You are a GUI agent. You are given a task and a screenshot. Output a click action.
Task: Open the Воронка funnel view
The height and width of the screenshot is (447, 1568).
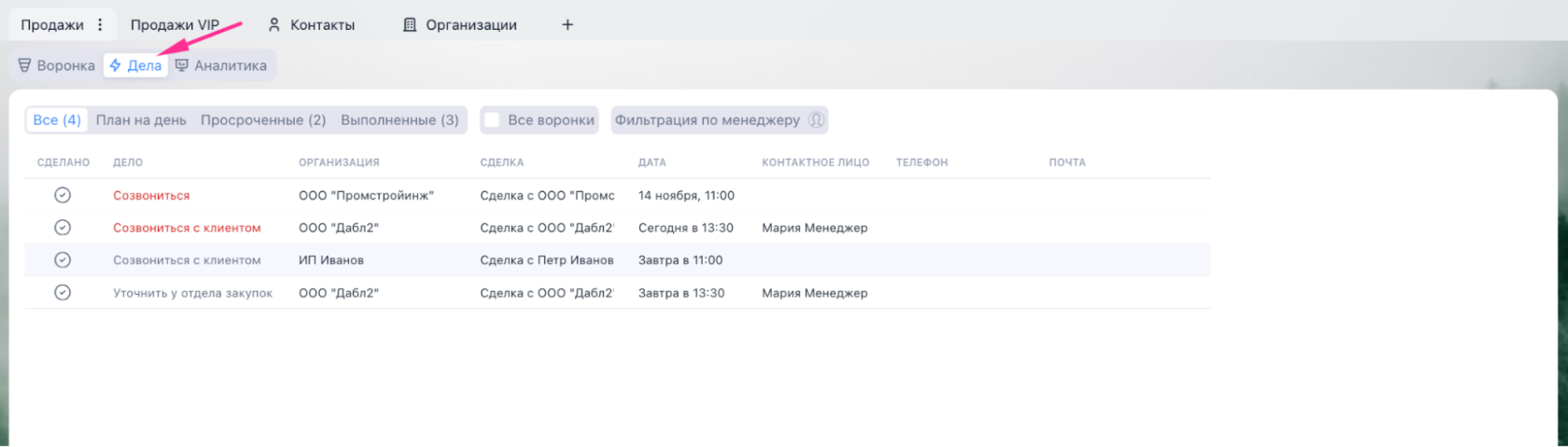click(x=57, y=65)
